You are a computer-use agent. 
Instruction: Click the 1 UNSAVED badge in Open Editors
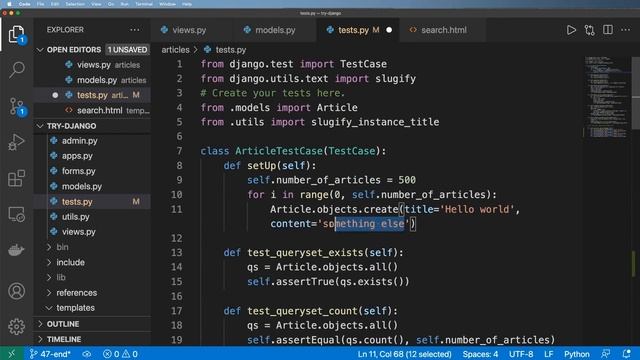(127, 50)
